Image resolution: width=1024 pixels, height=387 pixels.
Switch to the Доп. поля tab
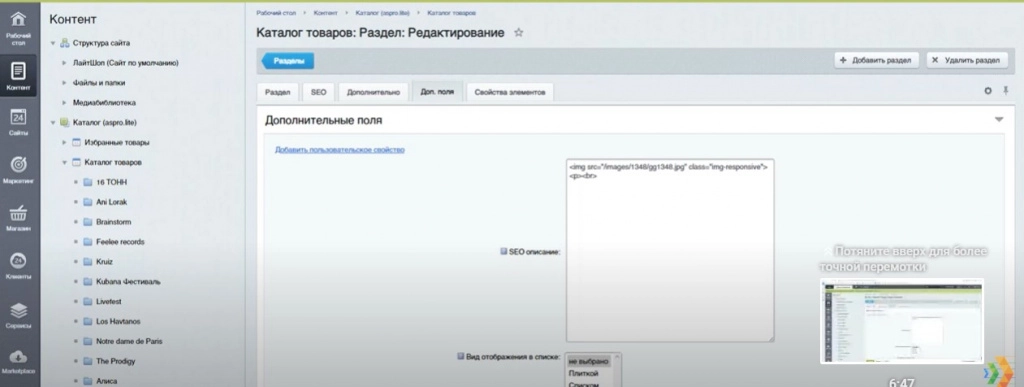pos(437,92)
